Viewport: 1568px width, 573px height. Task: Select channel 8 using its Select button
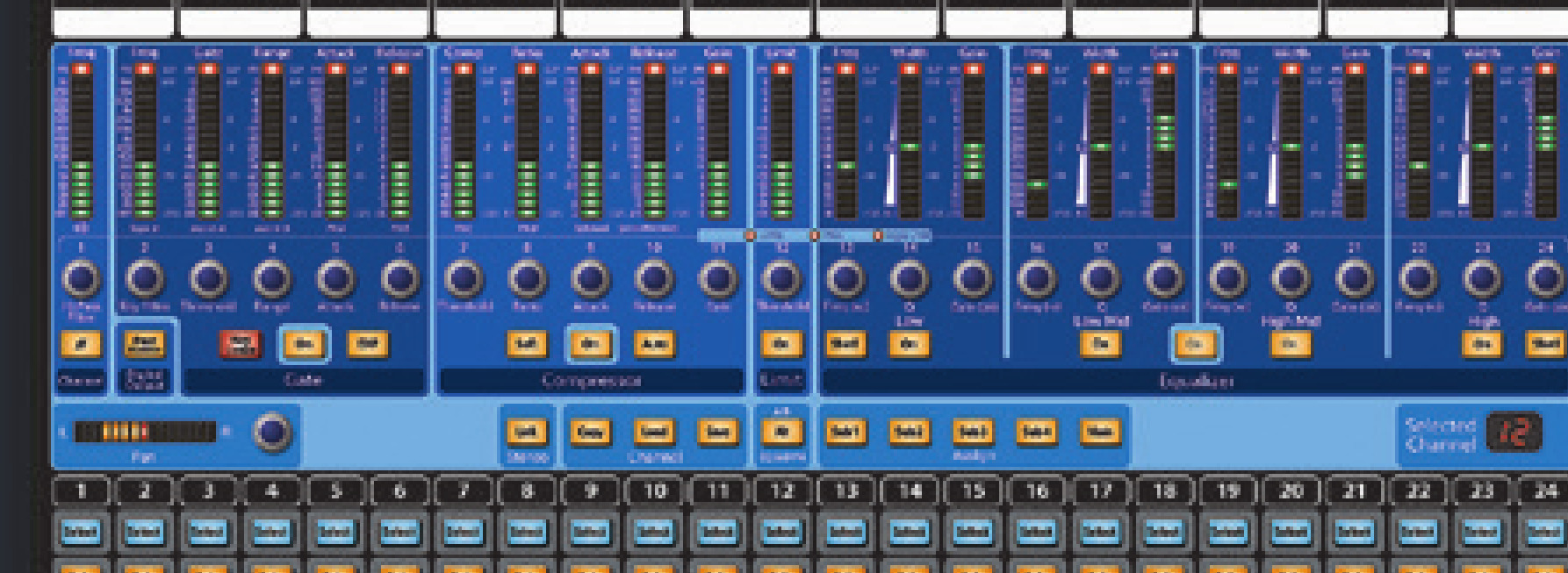click(x=527, y=532)
